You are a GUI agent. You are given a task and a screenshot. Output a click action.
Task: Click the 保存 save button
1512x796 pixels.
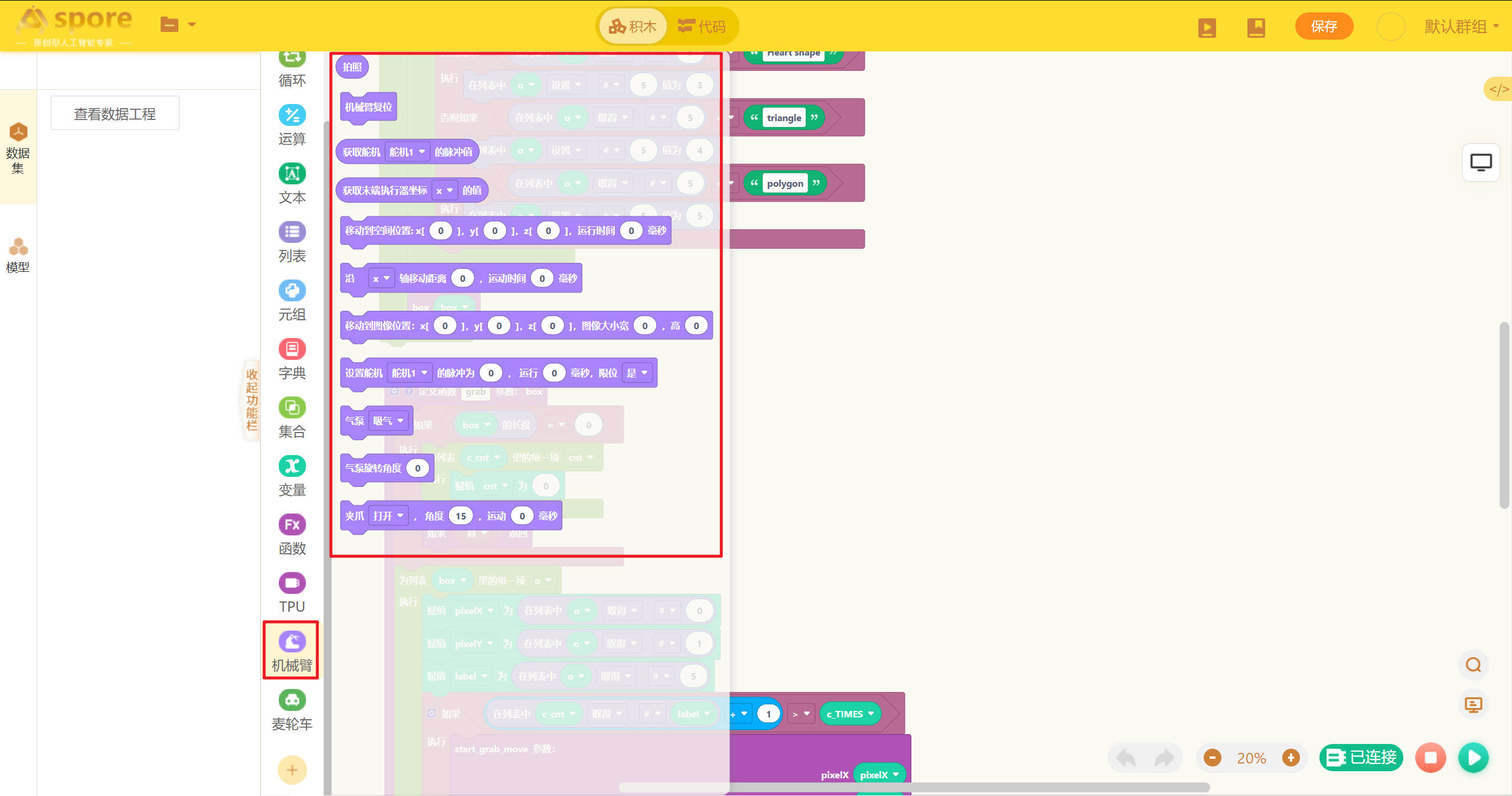click(1324, 26)
